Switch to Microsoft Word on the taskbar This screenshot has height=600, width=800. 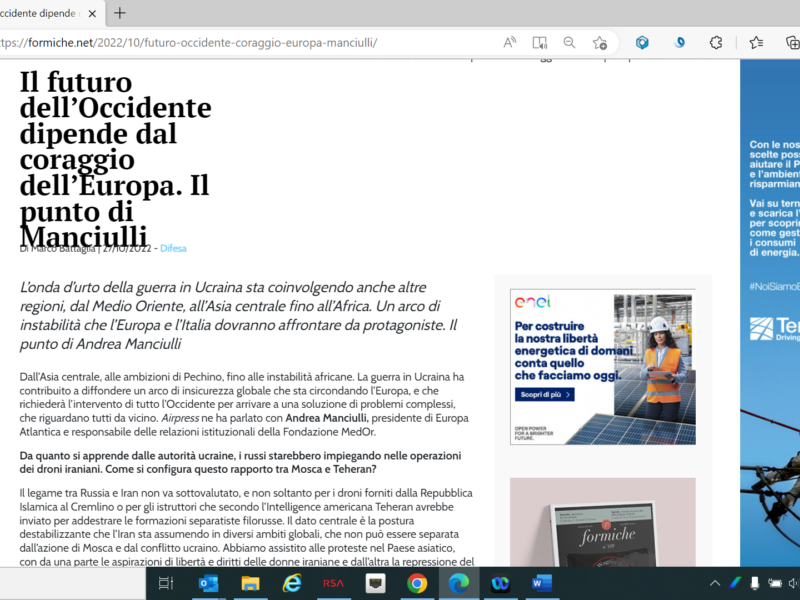coord(542,583)
